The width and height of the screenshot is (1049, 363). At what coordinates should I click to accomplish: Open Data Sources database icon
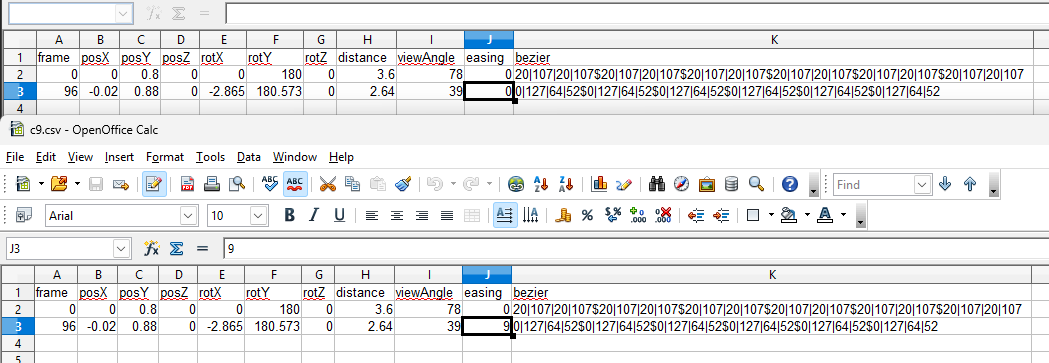pyautogui.click(x=731, y=184)
